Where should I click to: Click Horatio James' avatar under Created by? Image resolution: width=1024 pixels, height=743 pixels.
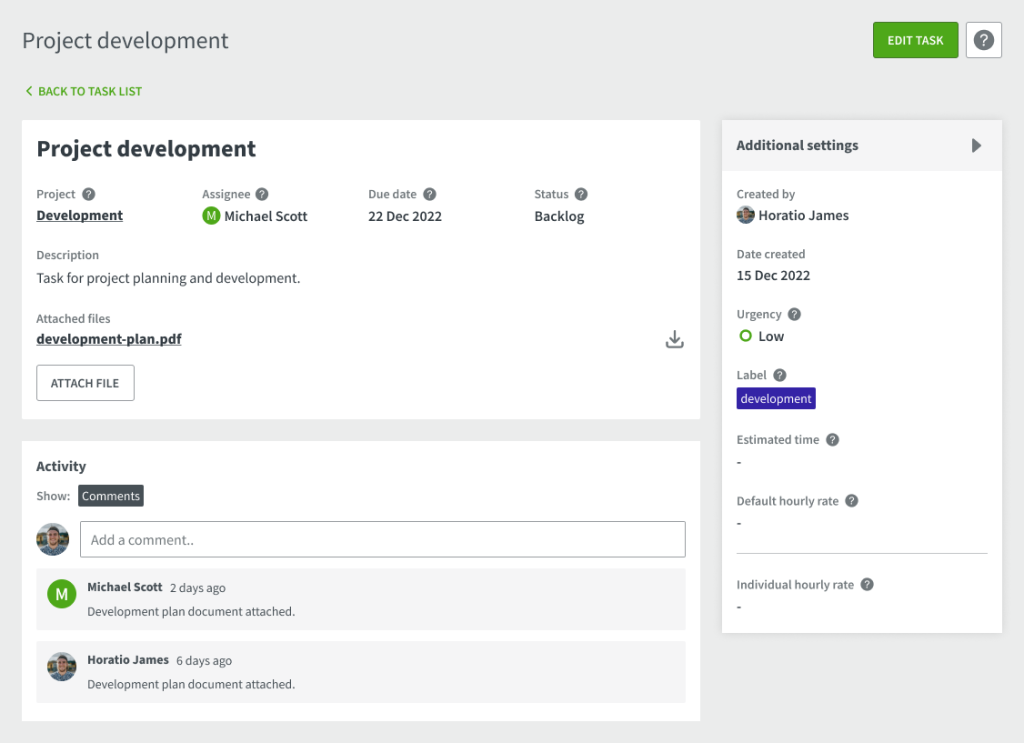[745, 215]
